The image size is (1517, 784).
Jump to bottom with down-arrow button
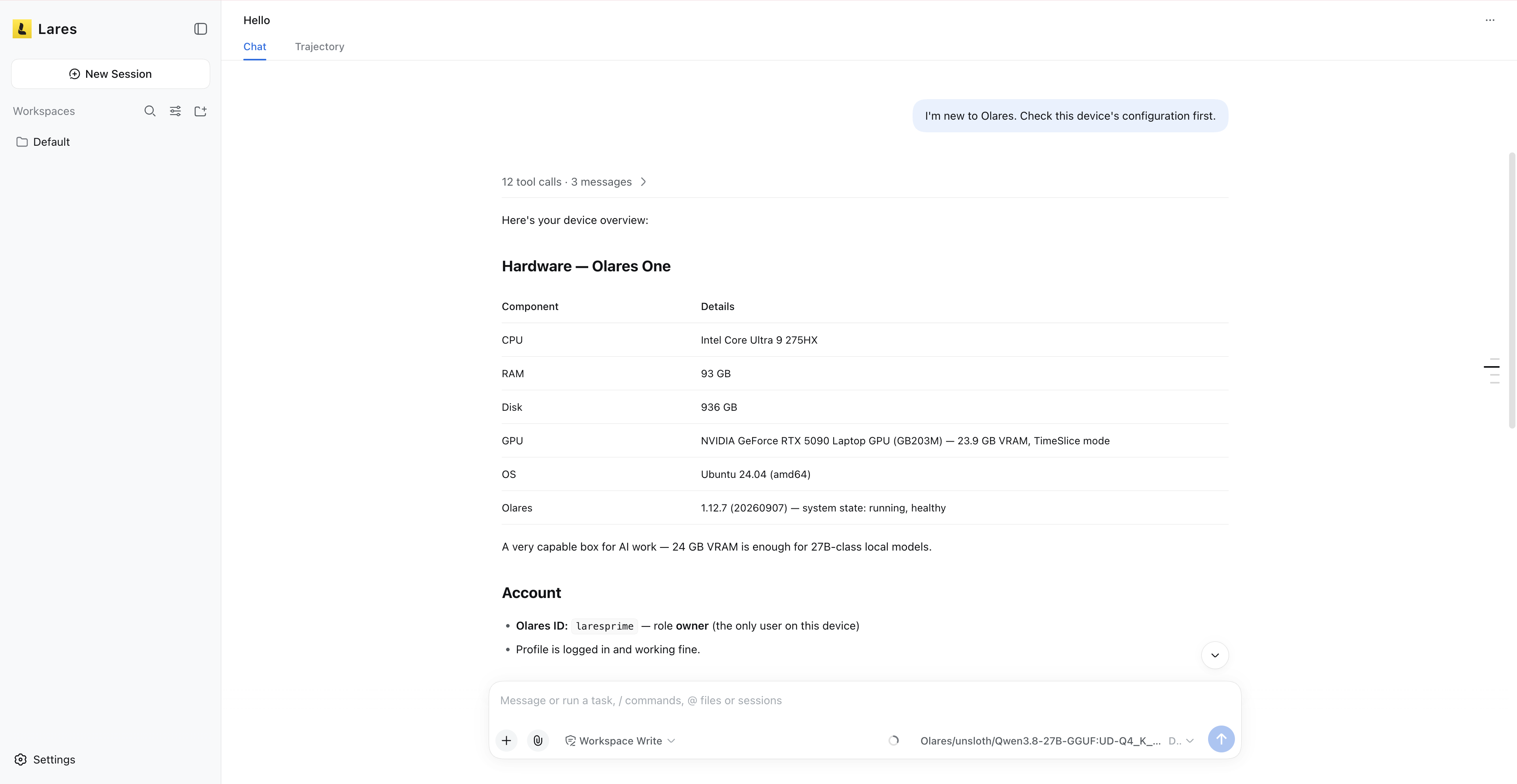click(x=1215, y=655)
